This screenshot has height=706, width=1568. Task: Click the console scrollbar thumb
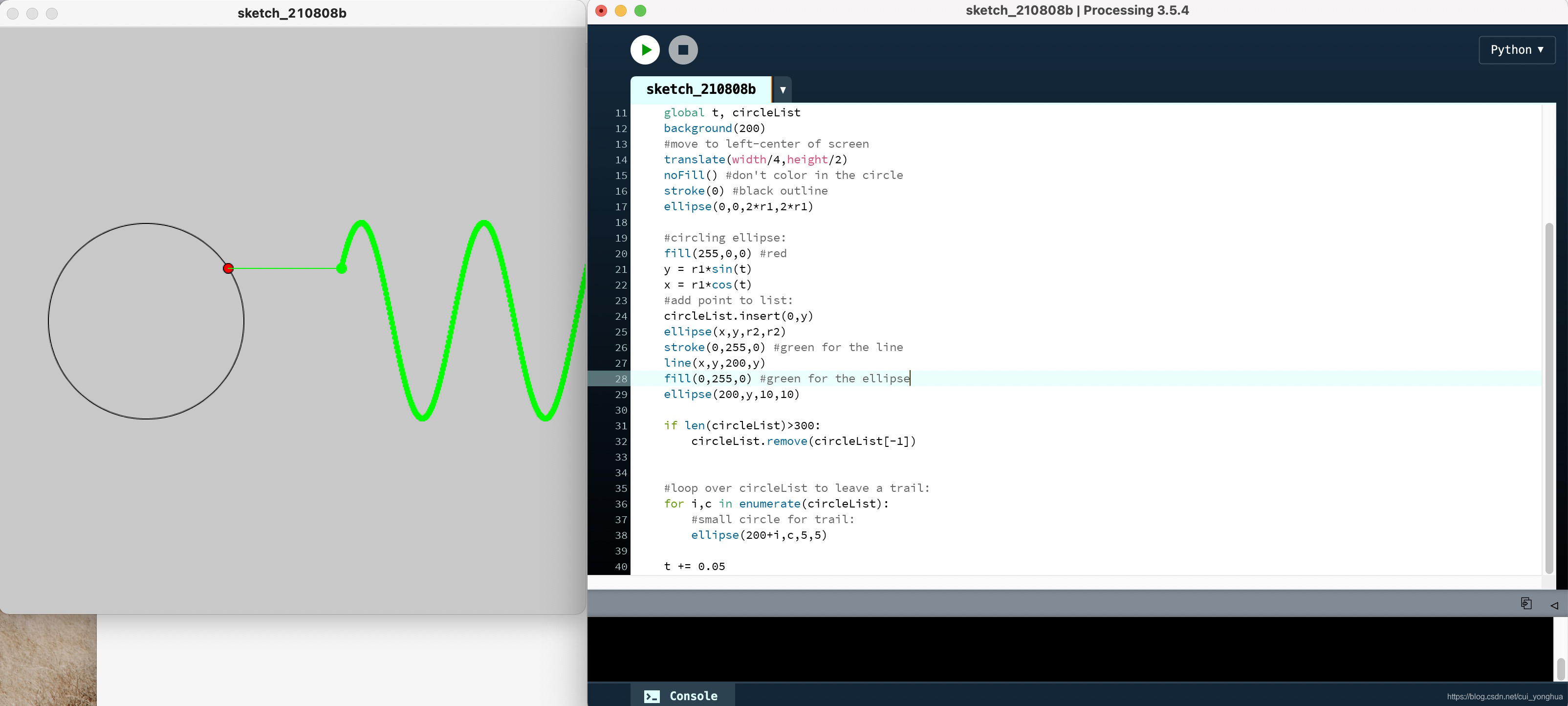pyautogui.click(x=1561, y=669)
